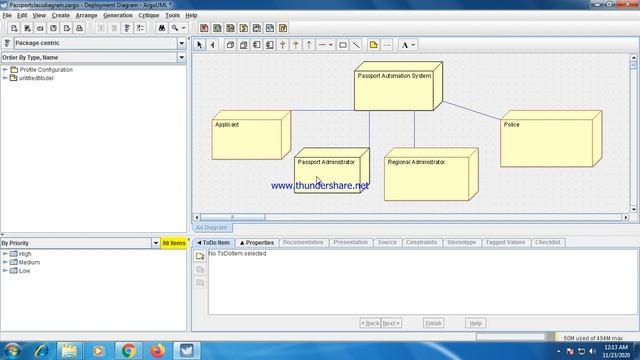Create a new Collaboration diagram

(x=244, y=28)
